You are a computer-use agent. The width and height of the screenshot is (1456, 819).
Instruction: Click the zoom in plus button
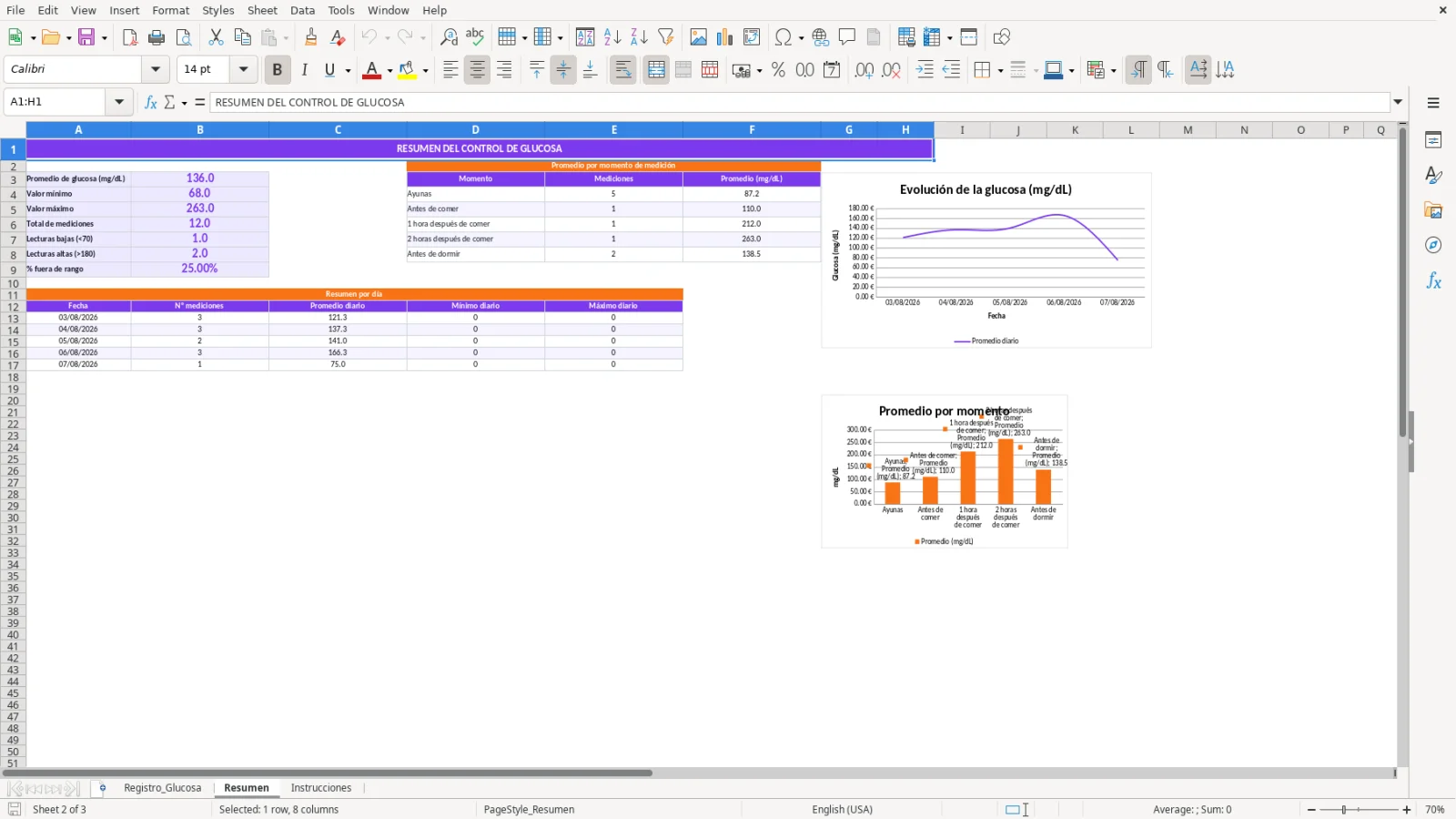[x=1407, y=810]
